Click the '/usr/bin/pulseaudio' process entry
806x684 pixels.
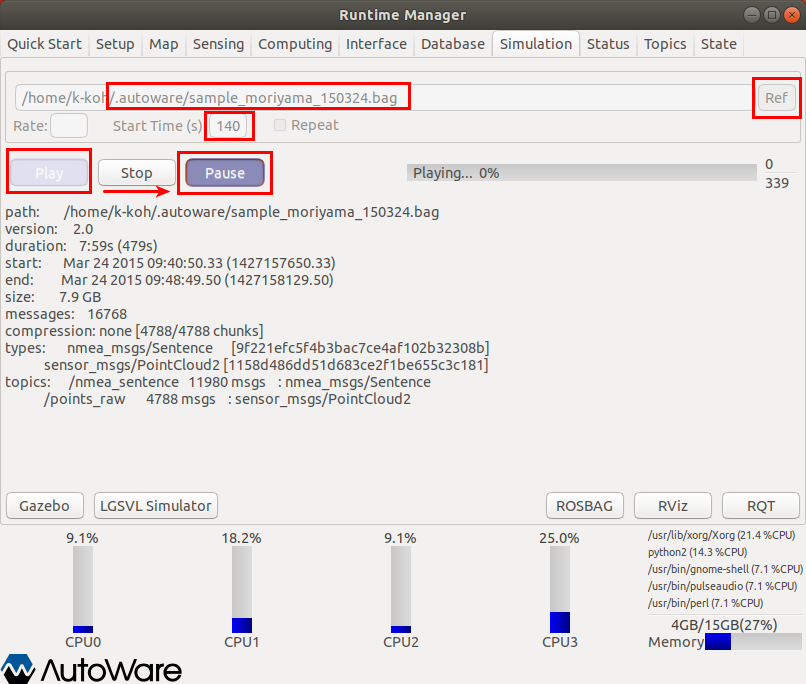click(722, 586)
